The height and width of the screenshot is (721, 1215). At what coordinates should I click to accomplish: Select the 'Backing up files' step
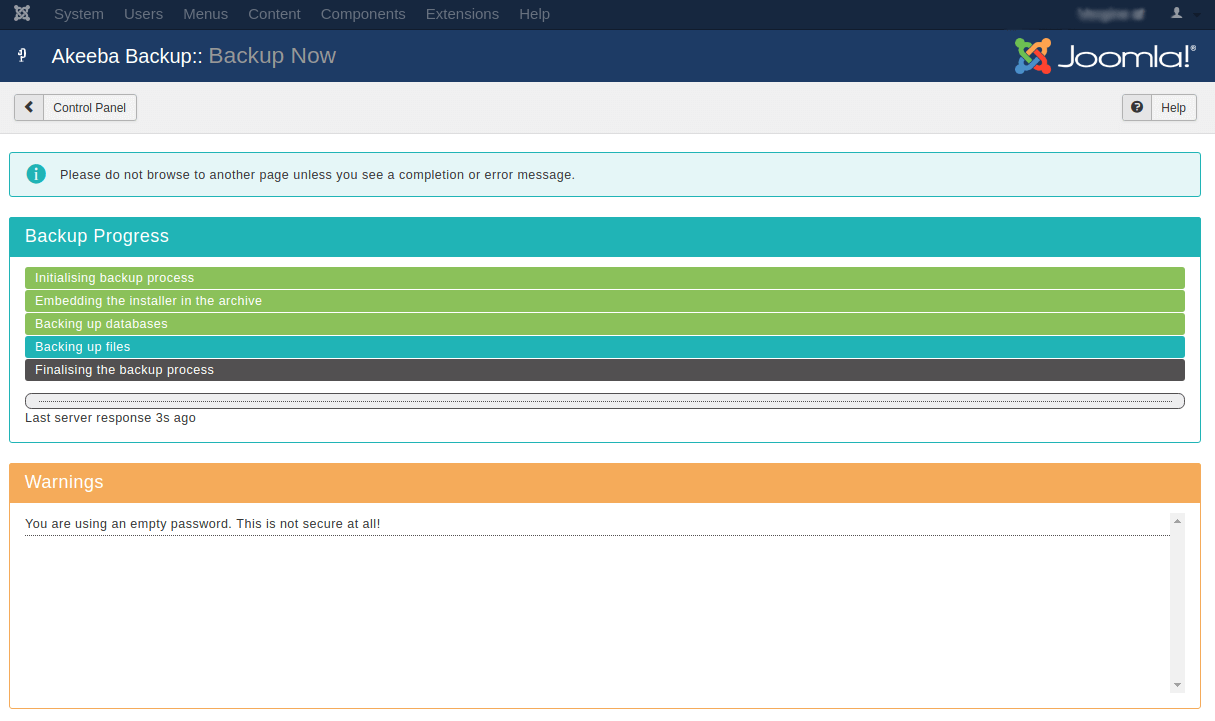605,347
